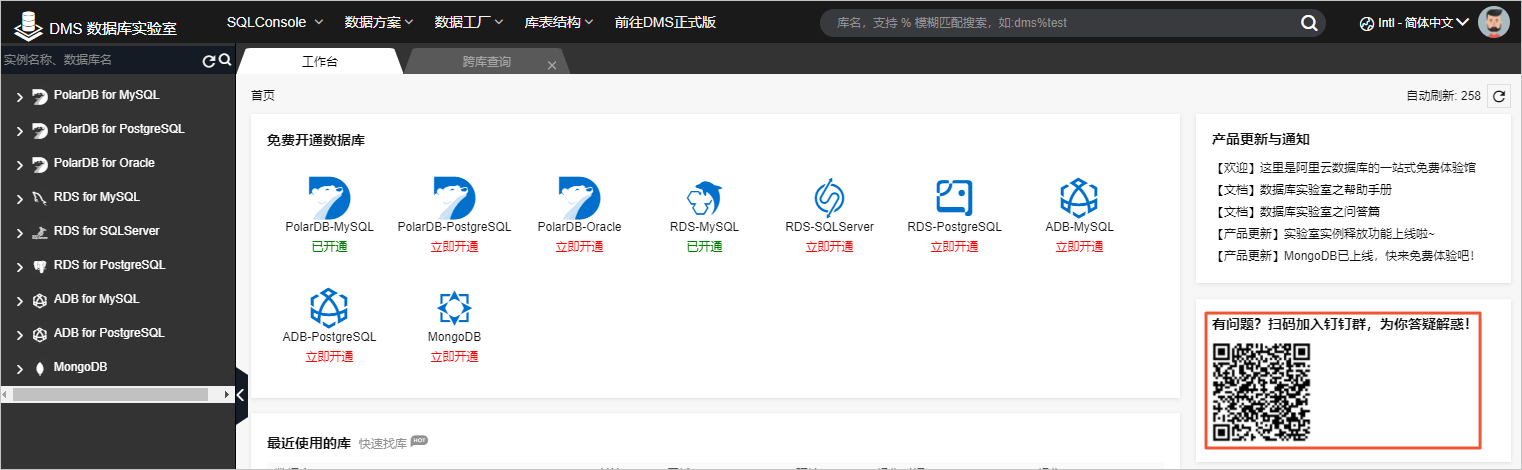Click the RDS for PostgreSQL elephant tree icon

40,266
